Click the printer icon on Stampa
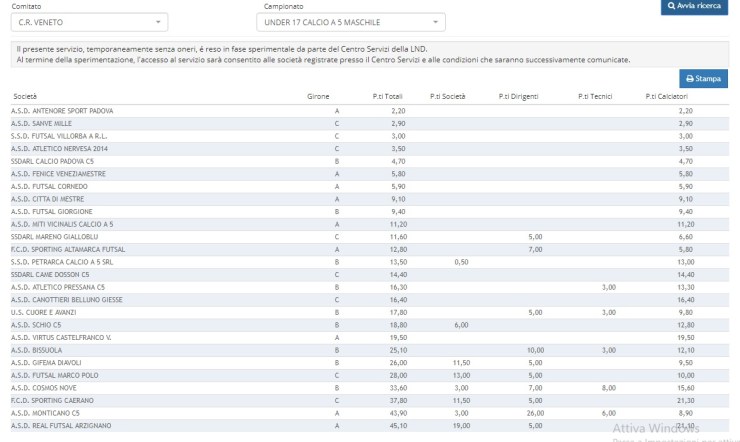The width and height of the screenshot is (740, 442). (x=688, y=78)
